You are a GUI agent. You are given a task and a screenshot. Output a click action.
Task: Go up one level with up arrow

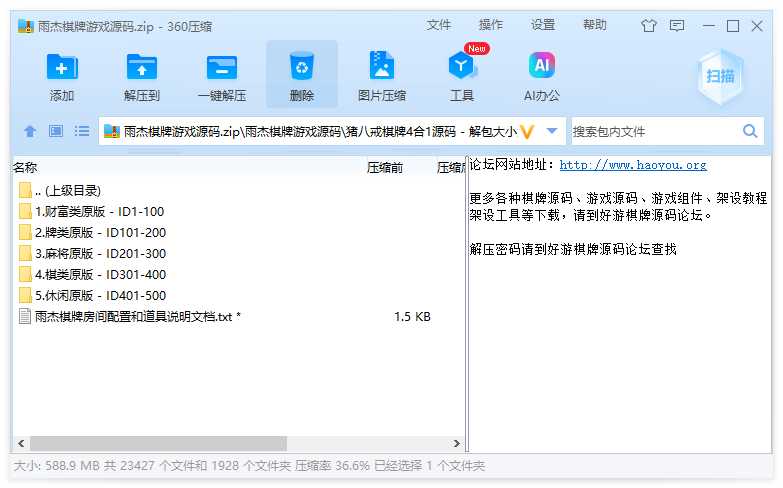30,131
